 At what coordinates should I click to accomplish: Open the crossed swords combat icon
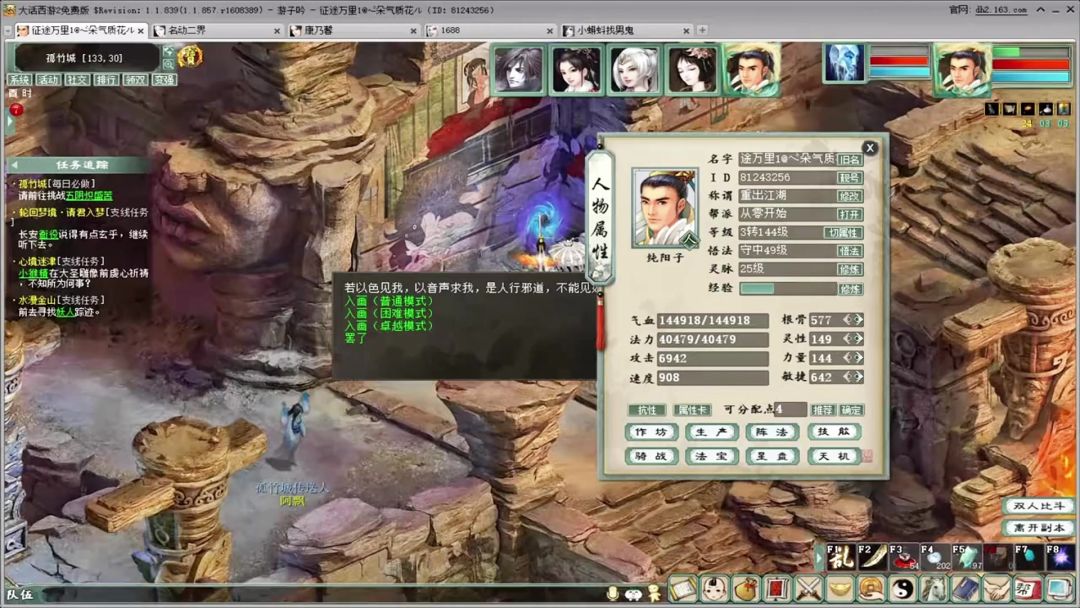coord(809,589)
